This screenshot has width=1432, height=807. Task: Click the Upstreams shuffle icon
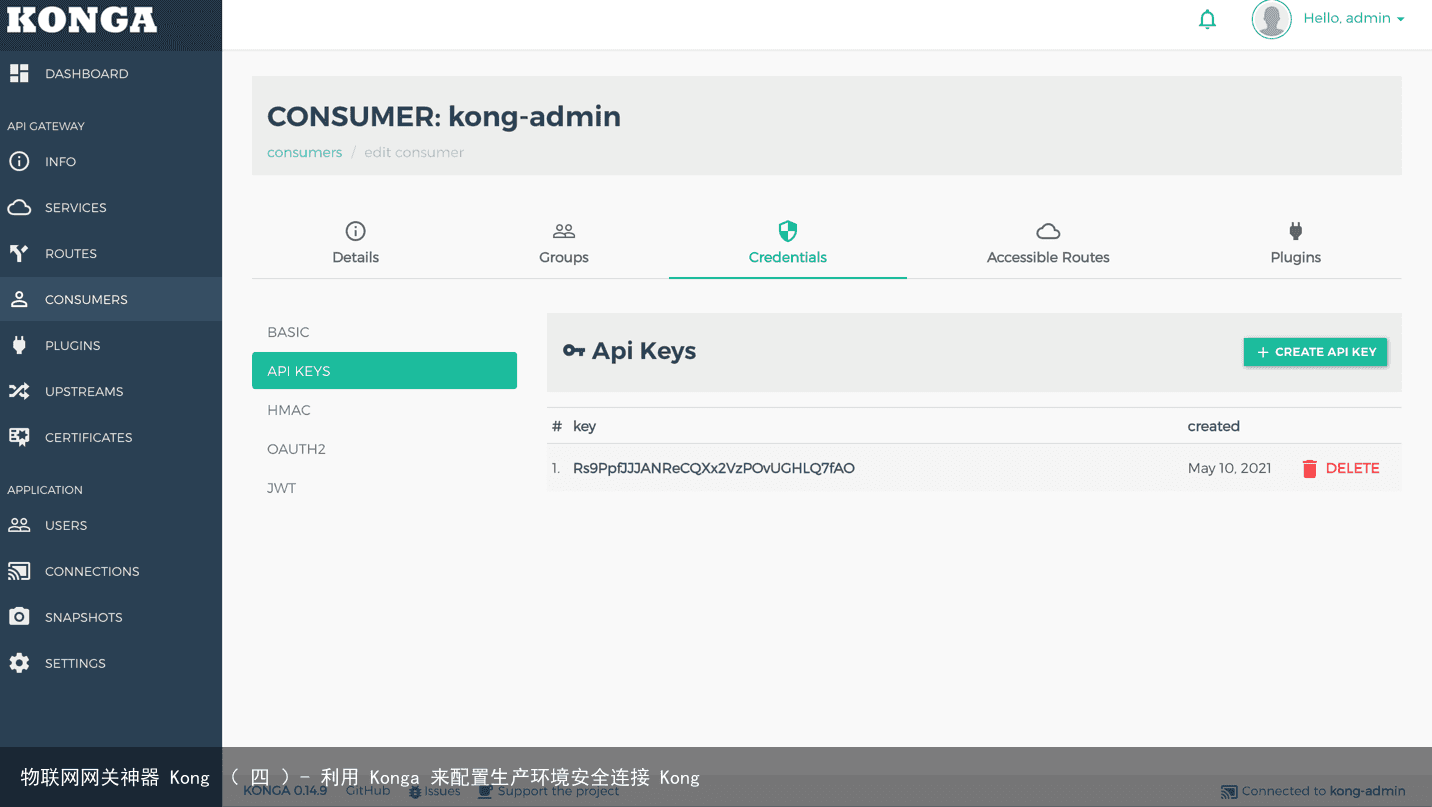19,391
